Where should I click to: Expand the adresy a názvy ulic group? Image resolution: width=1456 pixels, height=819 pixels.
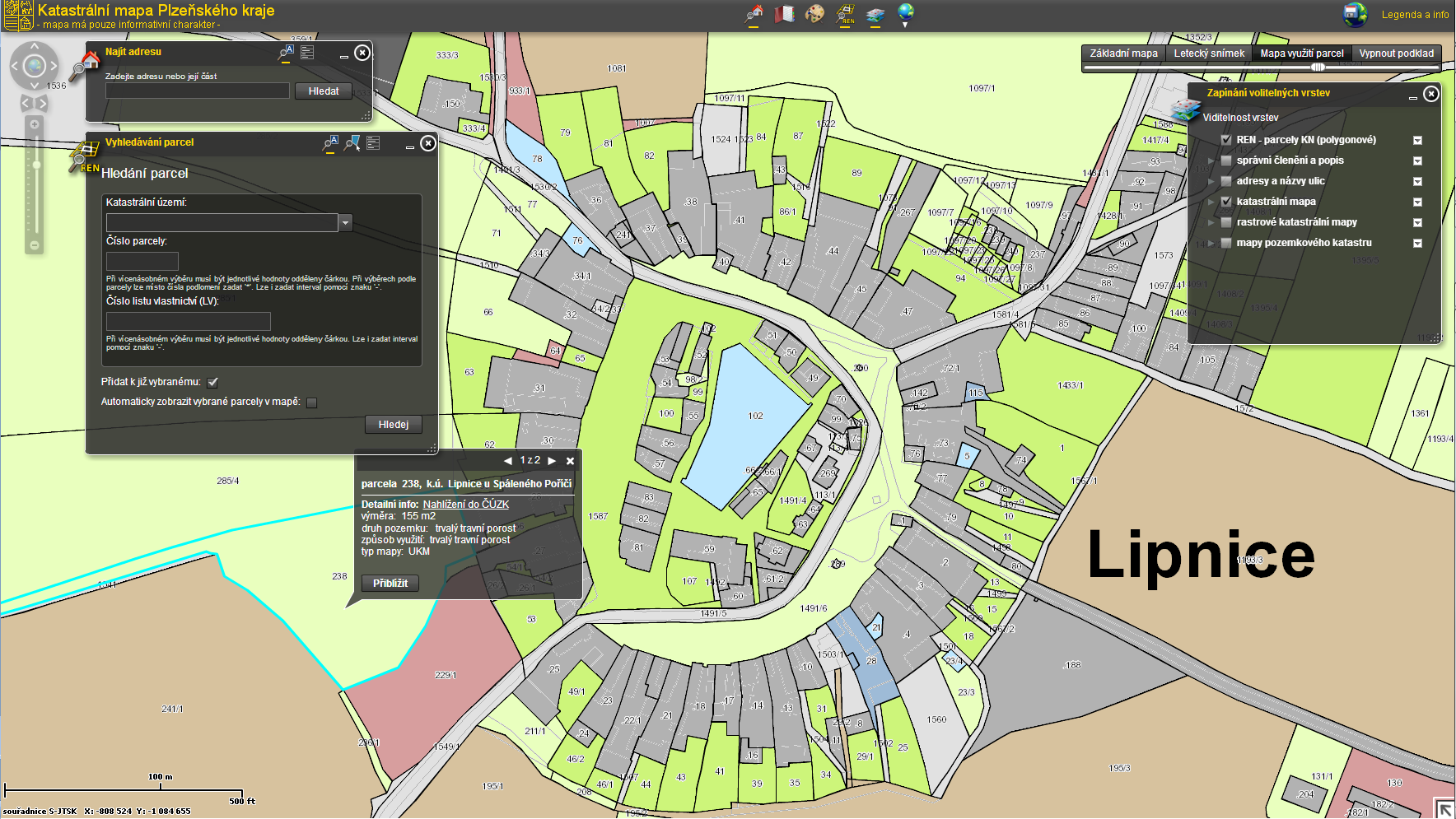pyautogui.click(x=1211, y=181)
